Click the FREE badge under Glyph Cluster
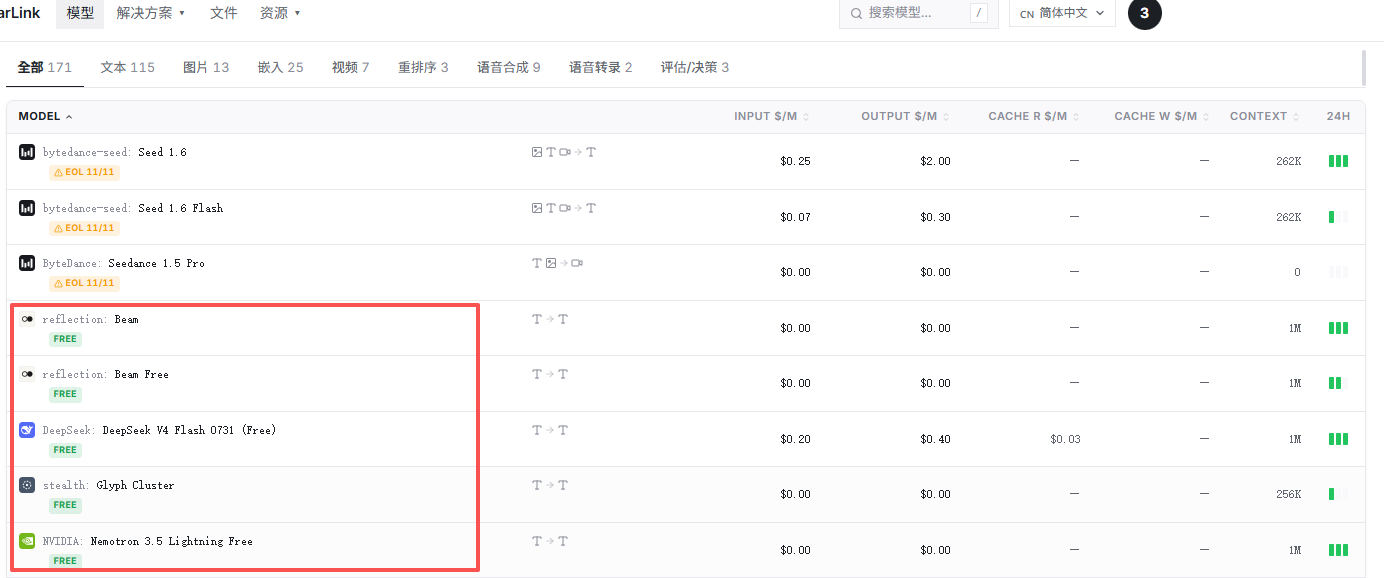Image resolution: width=1384 pixels, height=578 pixels. pyautogui.click(x=65, y=505)
